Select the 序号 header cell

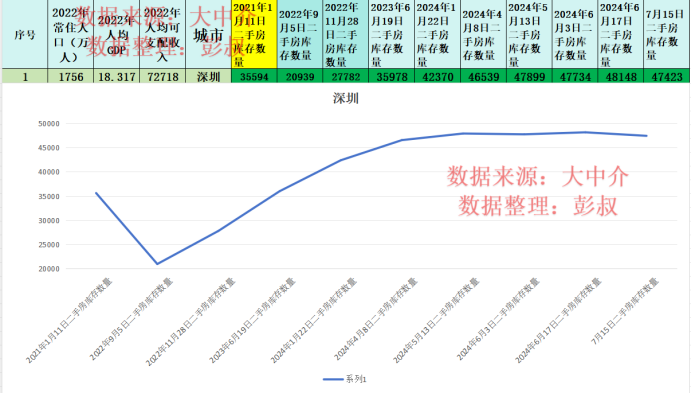pos(25,34)
